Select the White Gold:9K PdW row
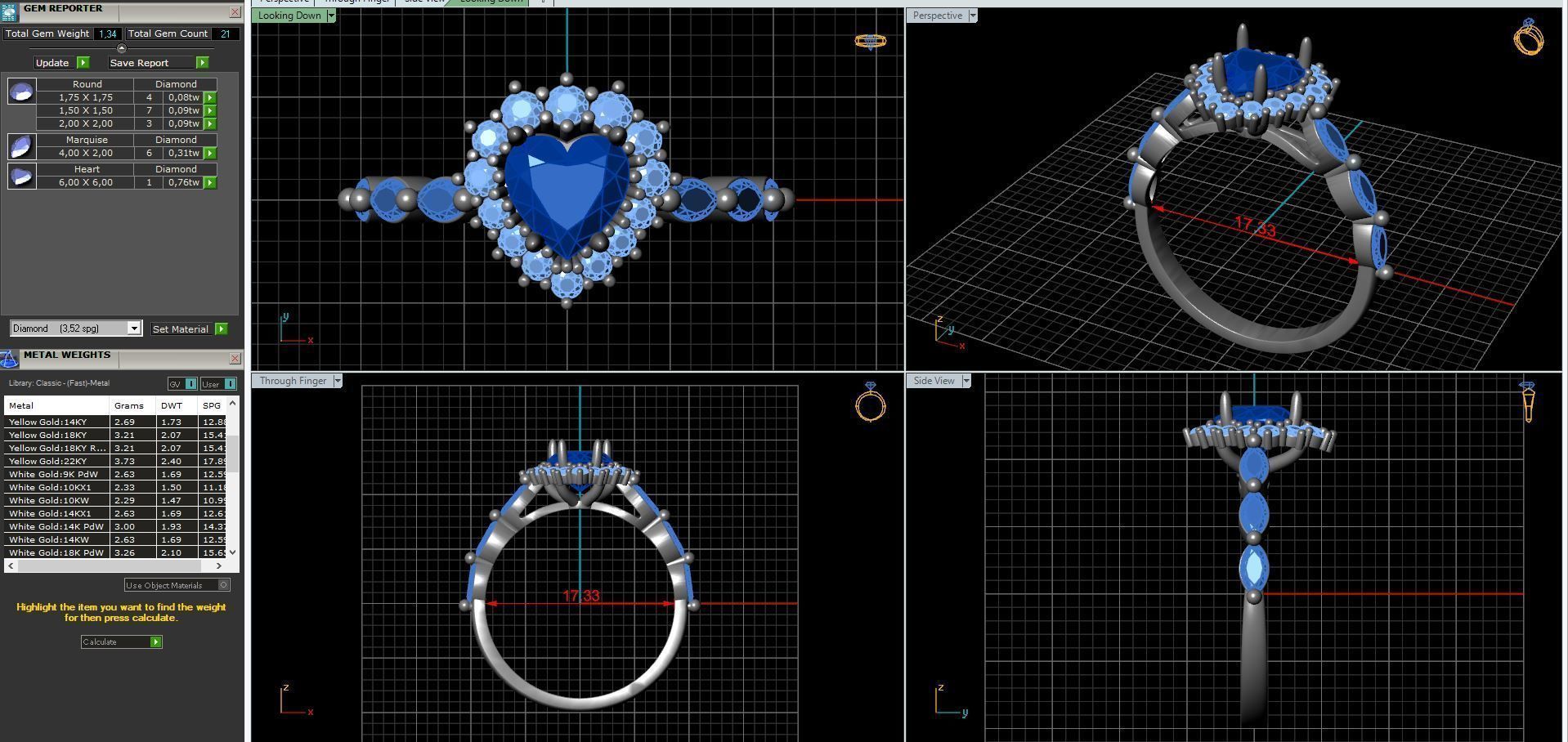 pos(115,474)
